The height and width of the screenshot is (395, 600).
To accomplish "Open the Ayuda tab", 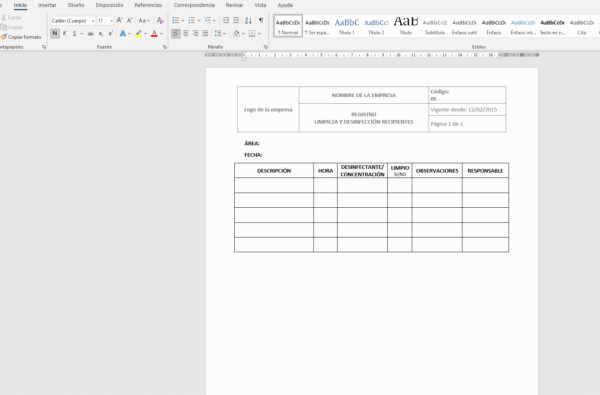I will [285, 5].
